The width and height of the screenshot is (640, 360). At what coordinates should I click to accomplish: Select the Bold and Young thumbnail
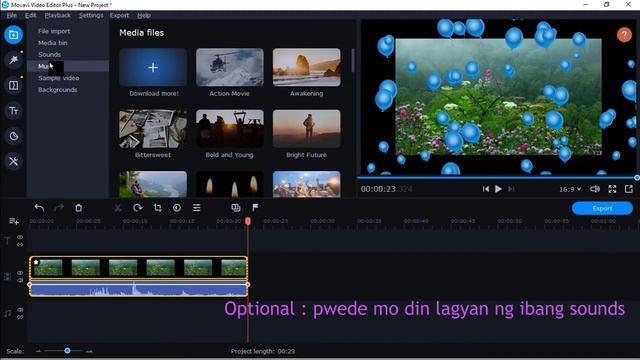click(230, 129)
